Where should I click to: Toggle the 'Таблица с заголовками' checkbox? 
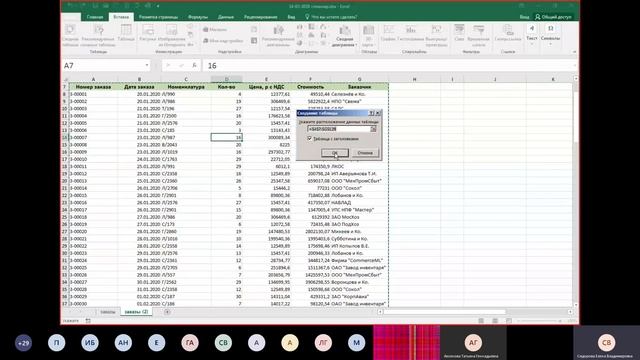(309, 138)
